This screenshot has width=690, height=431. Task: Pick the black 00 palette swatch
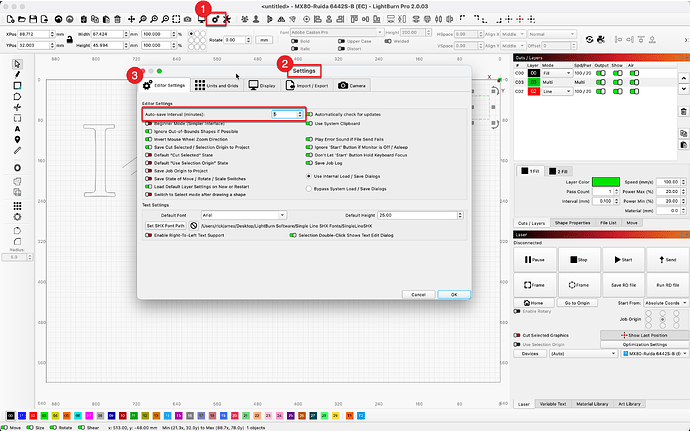(11, 416)
